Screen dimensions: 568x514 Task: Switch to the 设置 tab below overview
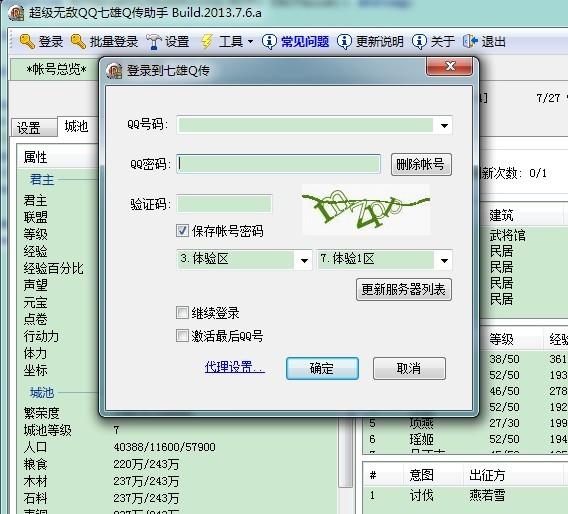[33, 128]
